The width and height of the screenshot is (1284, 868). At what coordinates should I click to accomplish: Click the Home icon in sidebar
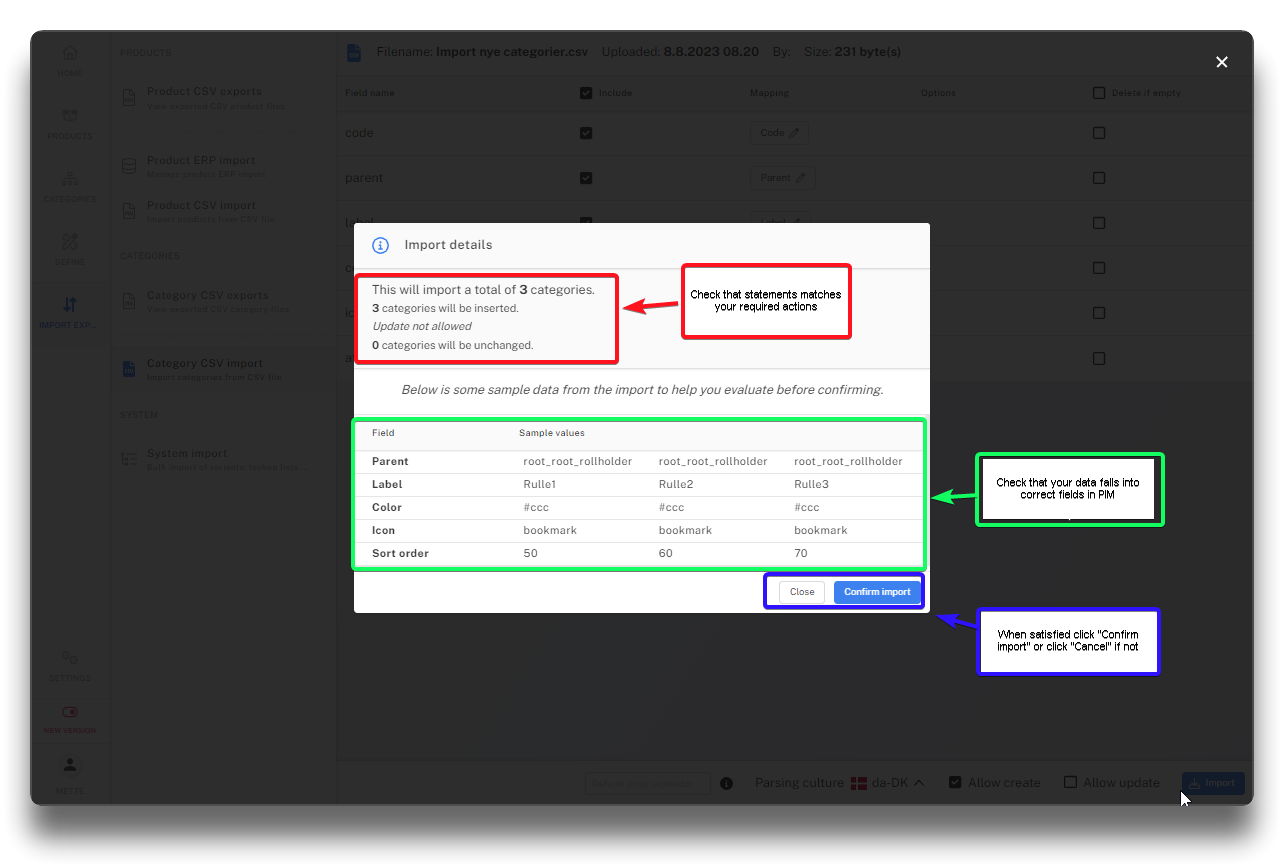[70, 55]
